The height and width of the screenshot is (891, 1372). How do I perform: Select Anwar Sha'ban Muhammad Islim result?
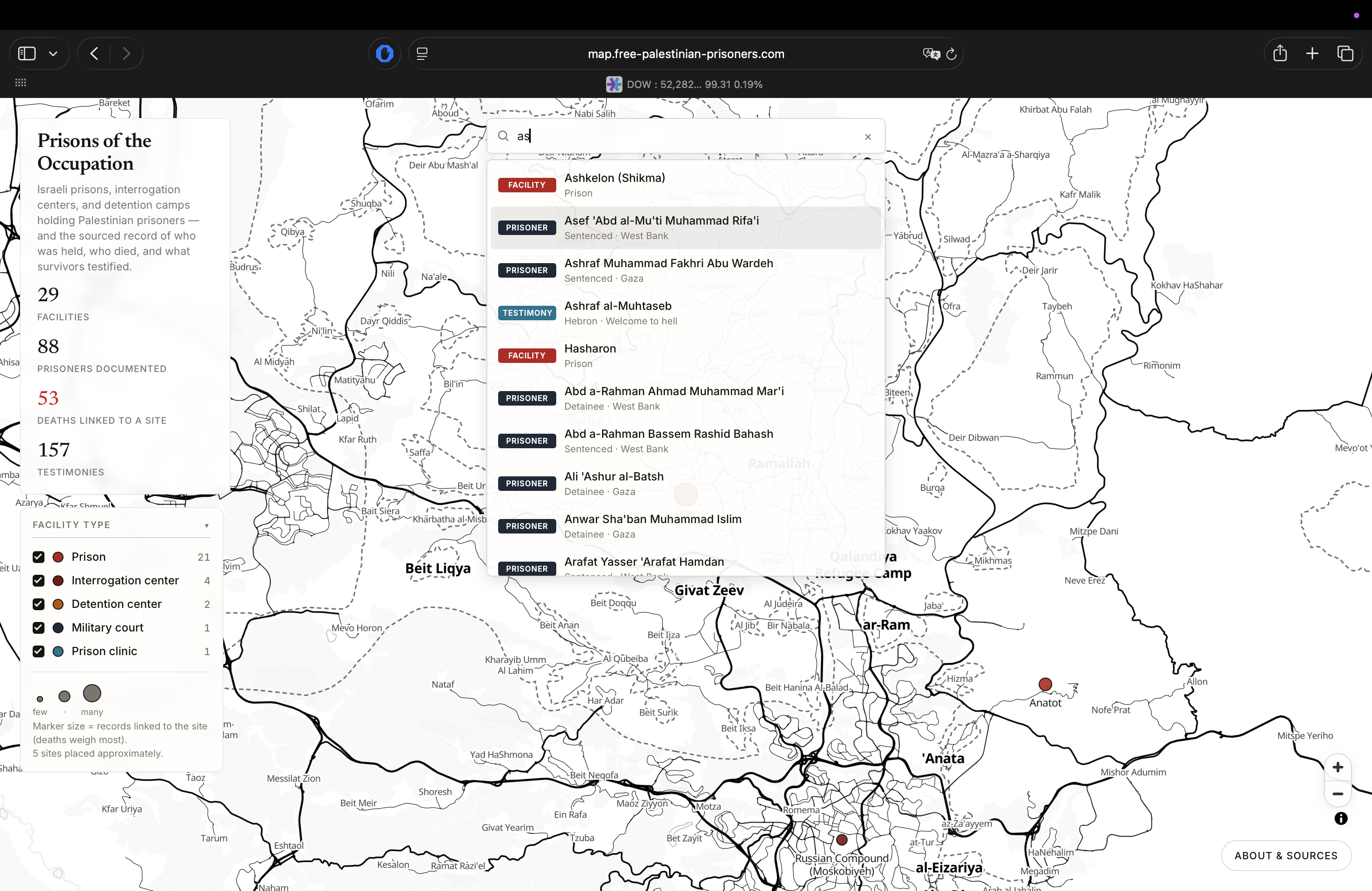[686, 526]
